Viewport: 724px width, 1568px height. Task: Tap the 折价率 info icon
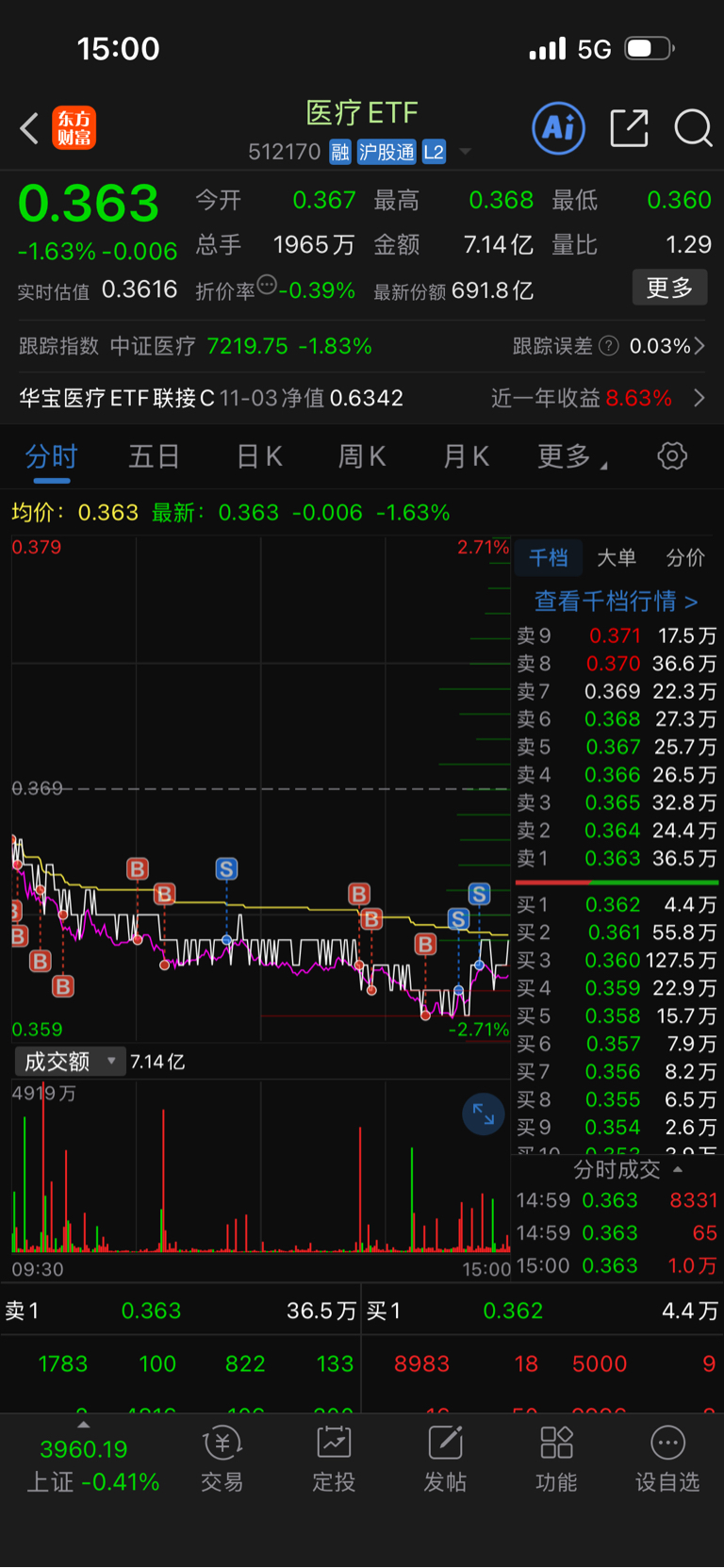[x=267, y=285]
